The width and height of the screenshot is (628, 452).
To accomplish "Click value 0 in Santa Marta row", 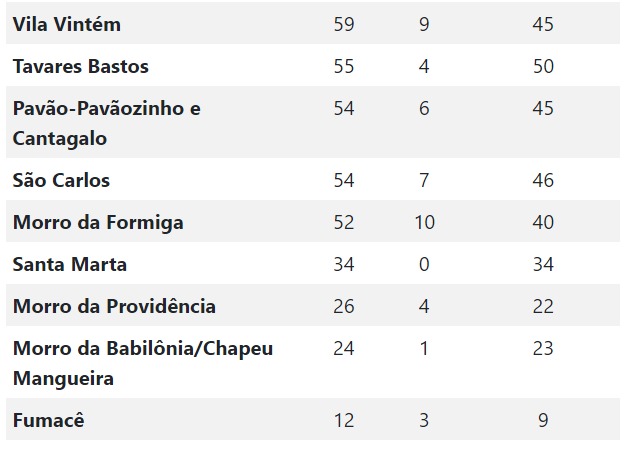I will tap(424, 265).
